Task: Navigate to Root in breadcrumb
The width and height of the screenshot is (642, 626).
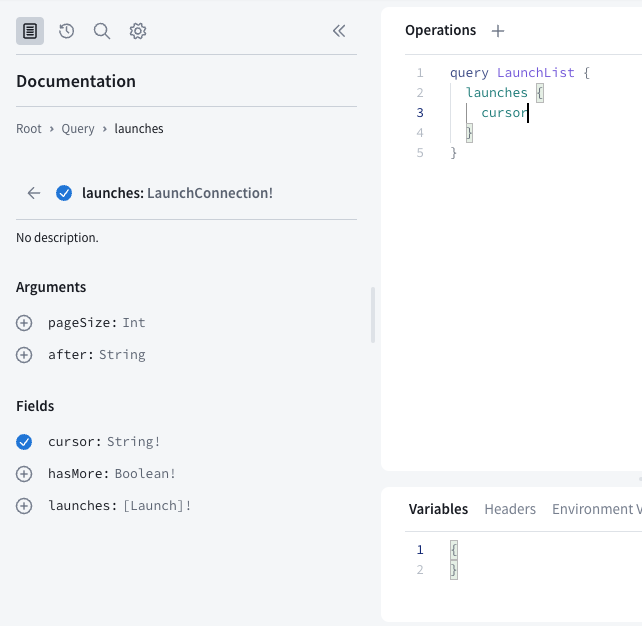Action: click(29, 129)
